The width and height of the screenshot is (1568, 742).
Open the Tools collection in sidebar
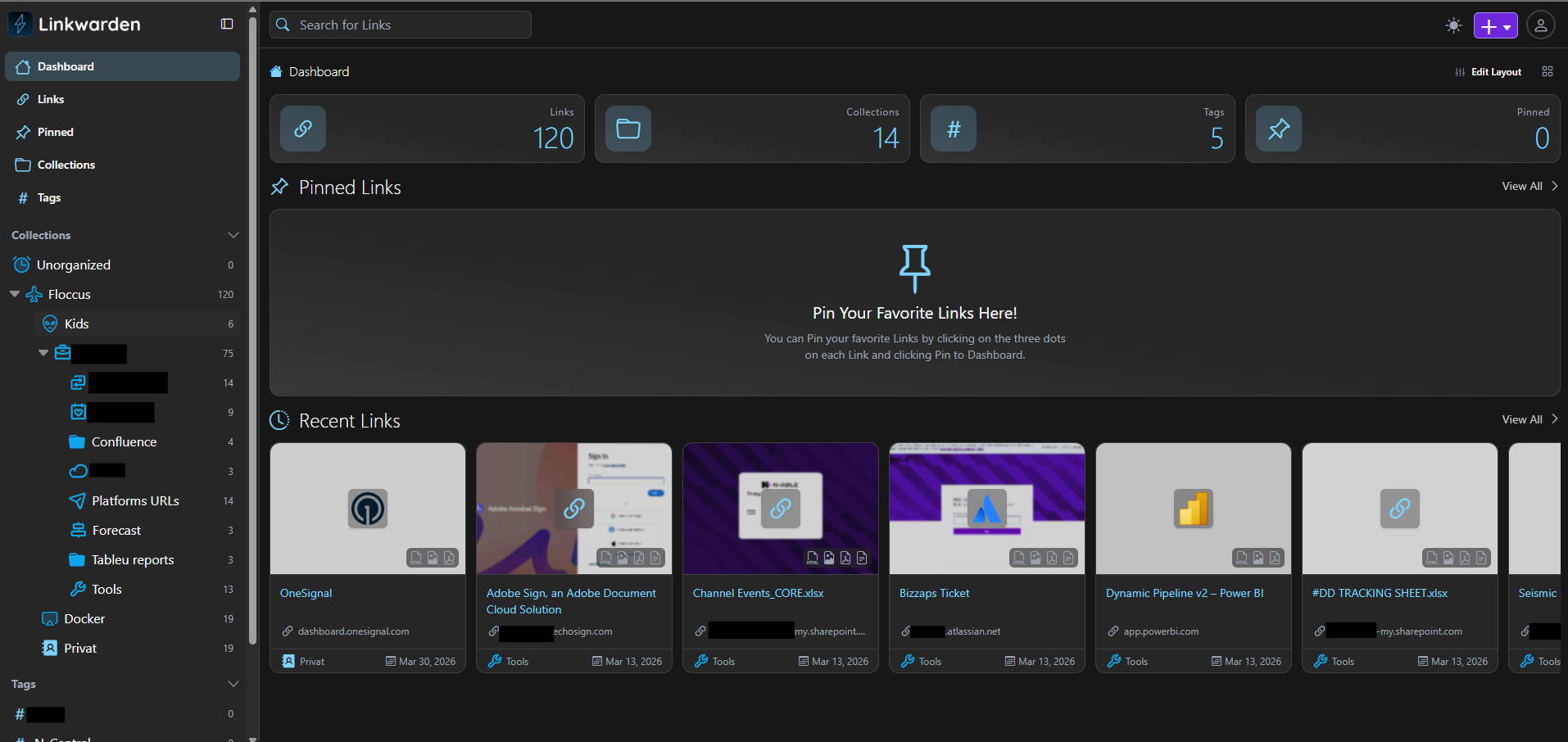(152, 589)
